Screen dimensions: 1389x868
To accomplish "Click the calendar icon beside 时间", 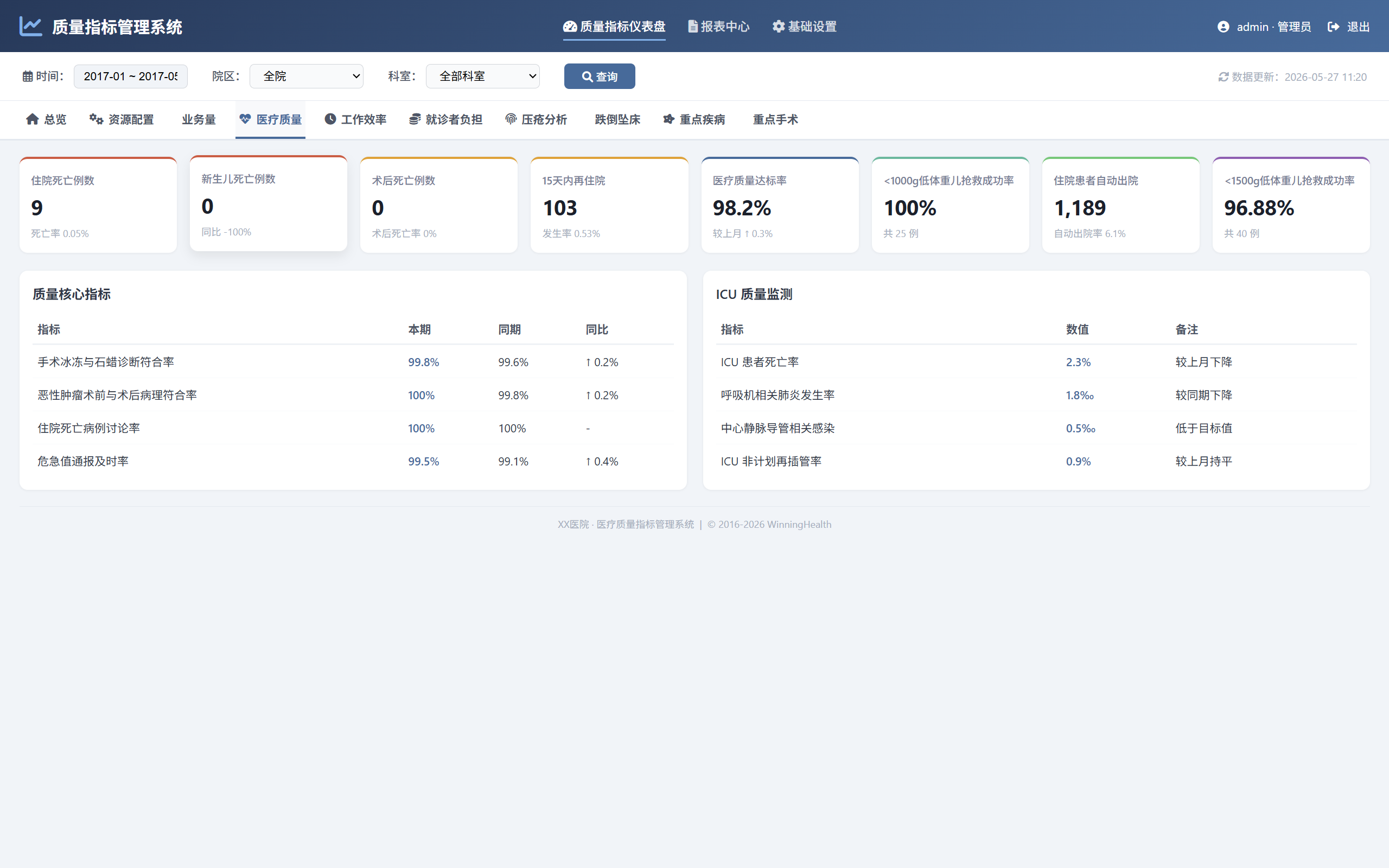I will tap(28, 76).
